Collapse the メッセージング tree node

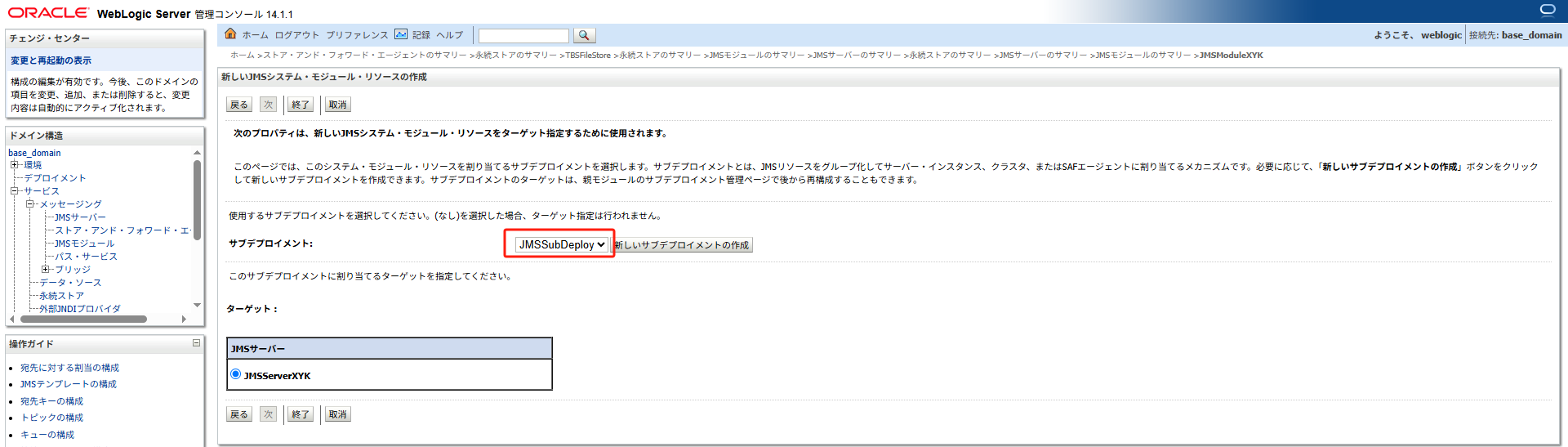(x=30, y=204)
